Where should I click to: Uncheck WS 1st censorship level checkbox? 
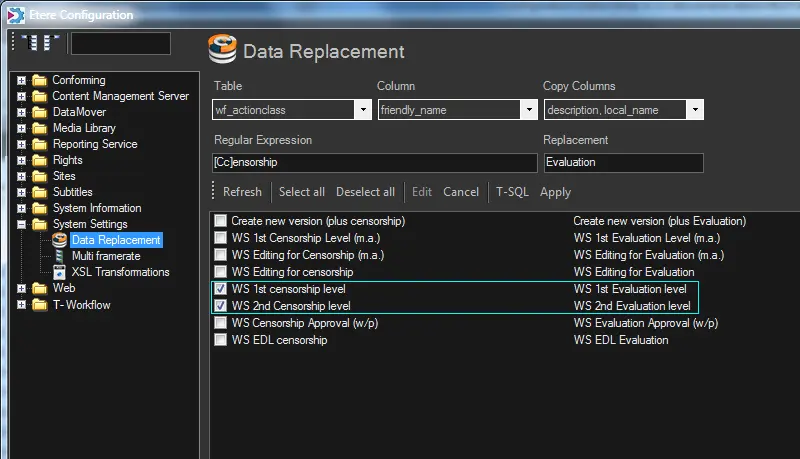220,289
